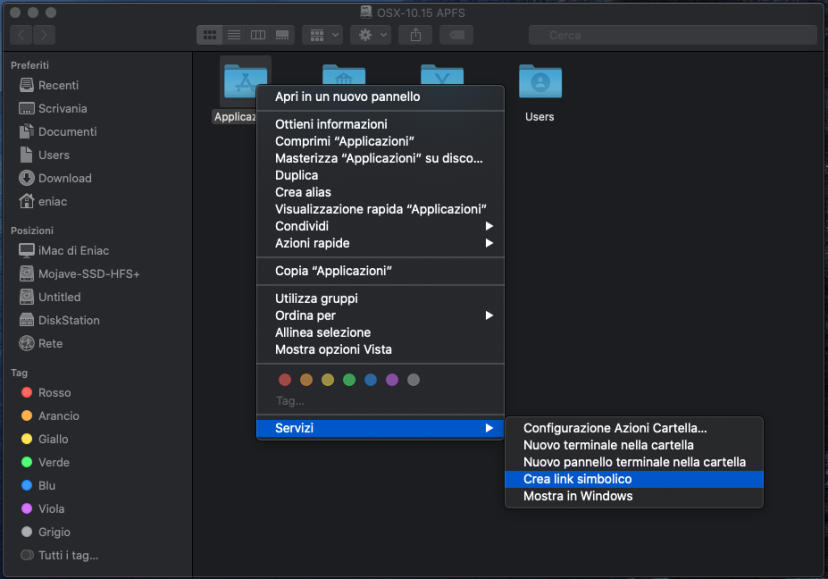
Task: Filter by Grigio tag in sidebar
Action: [x=45, y=532]
